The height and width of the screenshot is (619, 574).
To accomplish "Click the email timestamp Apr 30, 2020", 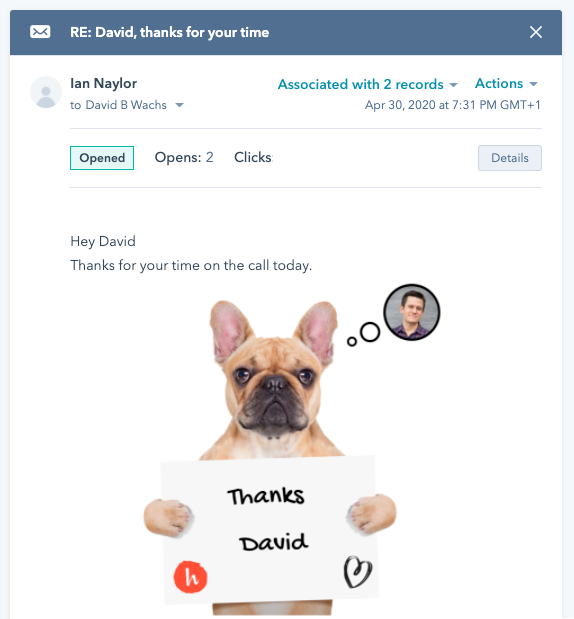I will click(x=452, y=105).
